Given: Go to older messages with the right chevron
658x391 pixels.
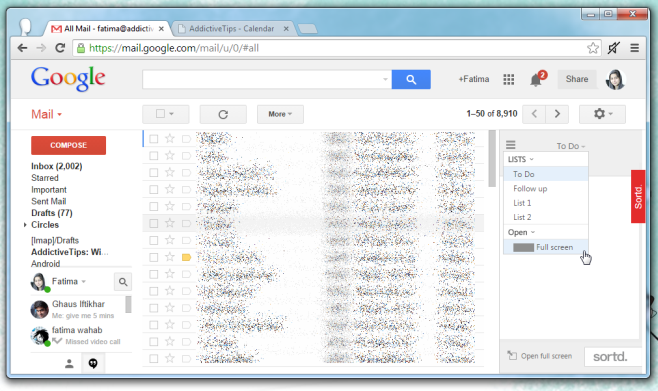Looking at the screenshot, I should 557,114.
